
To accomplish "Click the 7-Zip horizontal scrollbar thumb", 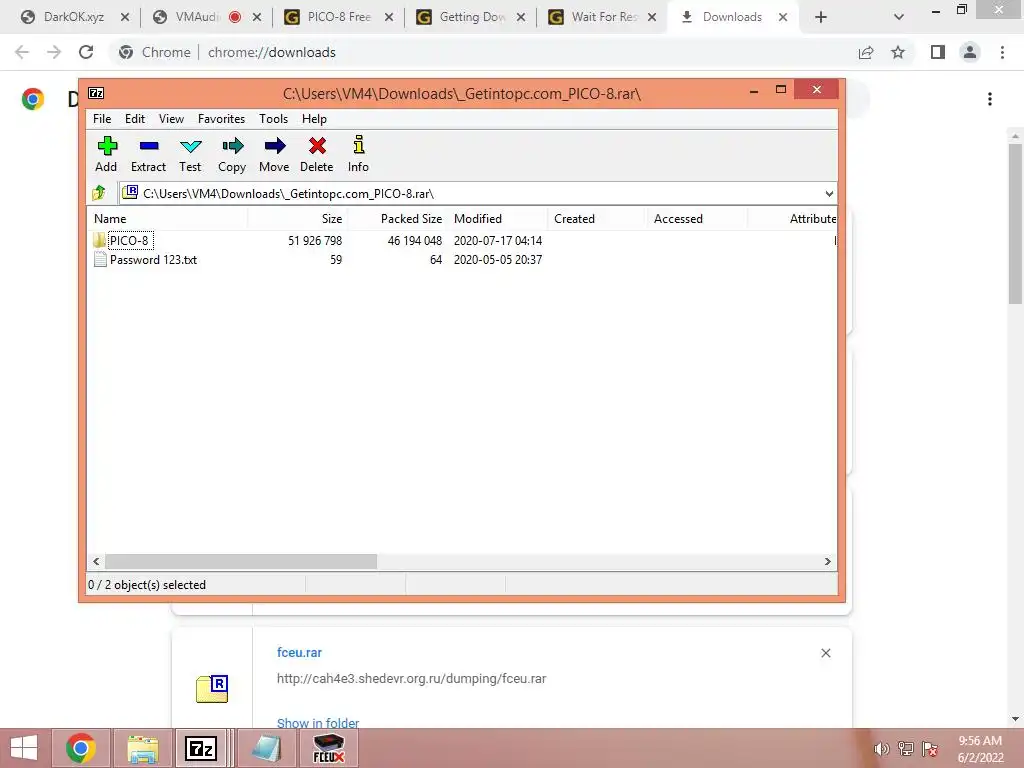I will (x=241, y=562).
